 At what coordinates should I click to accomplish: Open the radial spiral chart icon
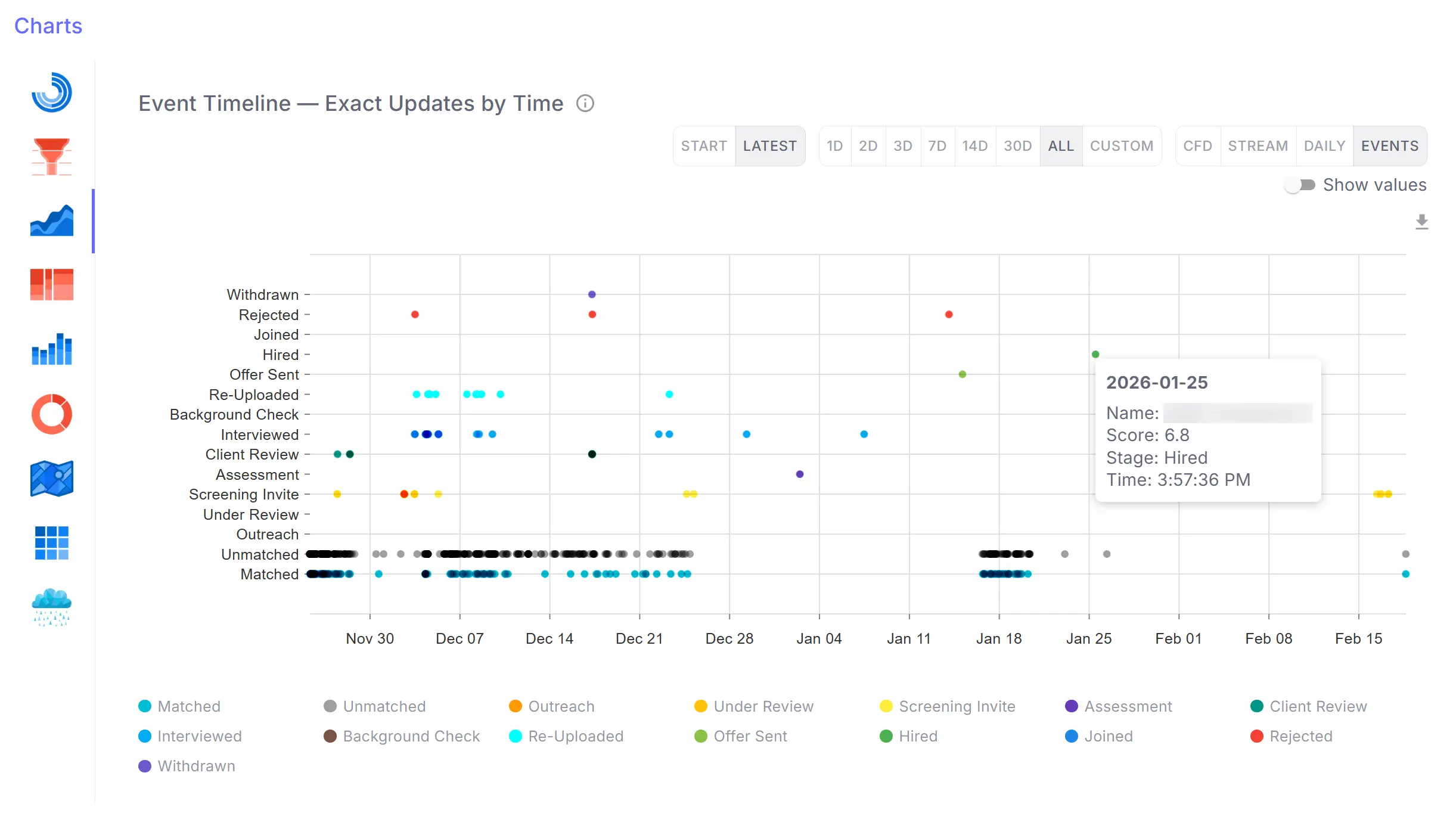(52, 92)
